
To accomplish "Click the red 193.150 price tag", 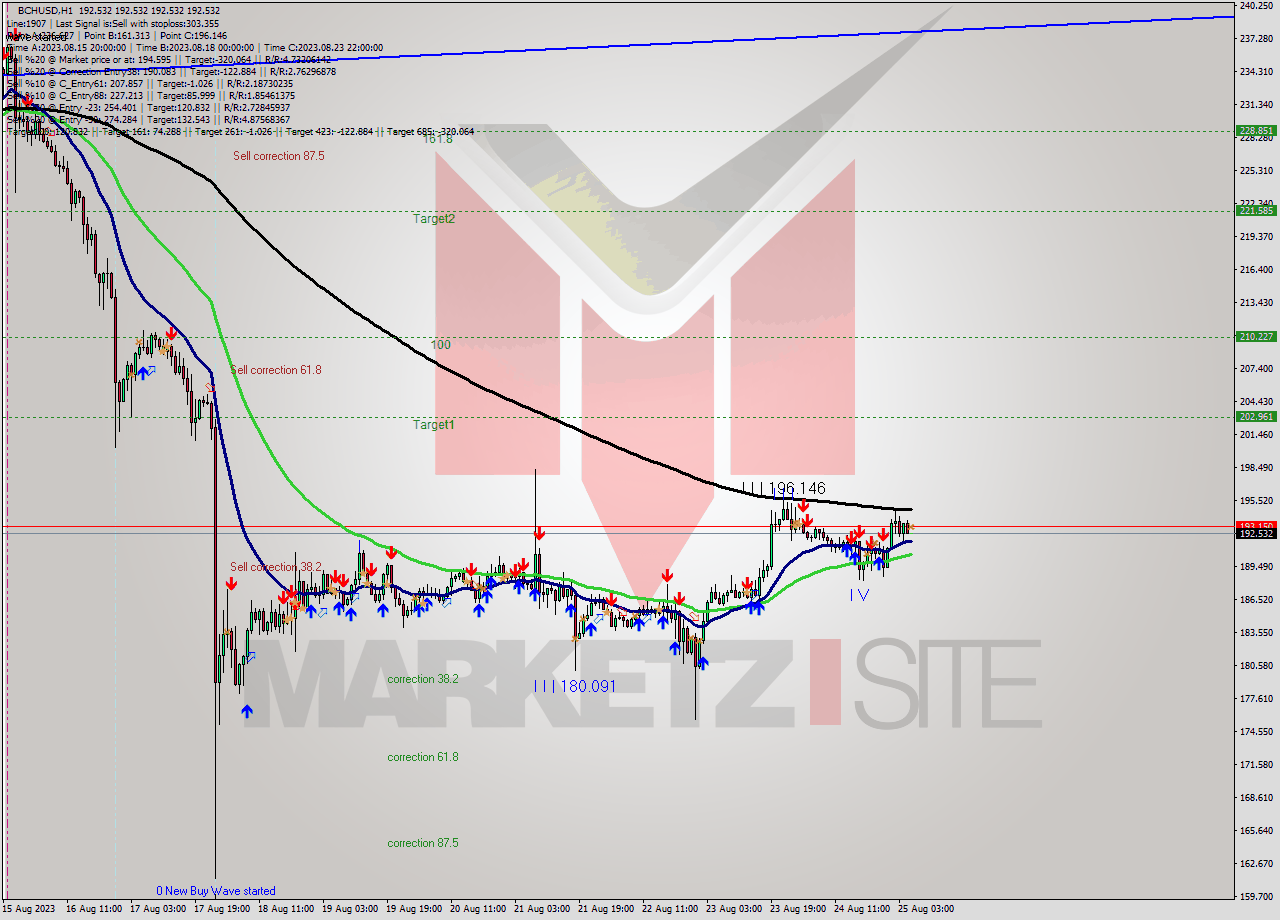I will click(1256, 525).
